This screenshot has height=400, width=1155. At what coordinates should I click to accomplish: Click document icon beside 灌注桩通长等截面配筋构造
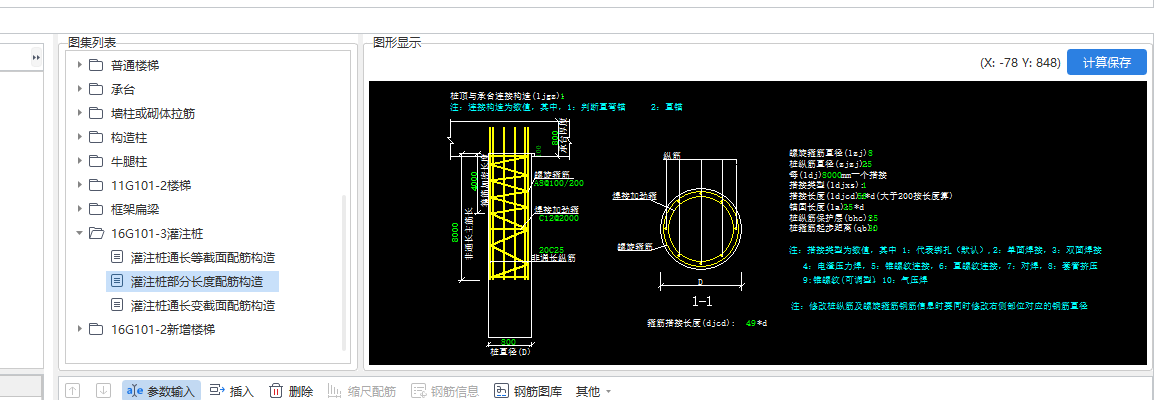coord(116,257)
